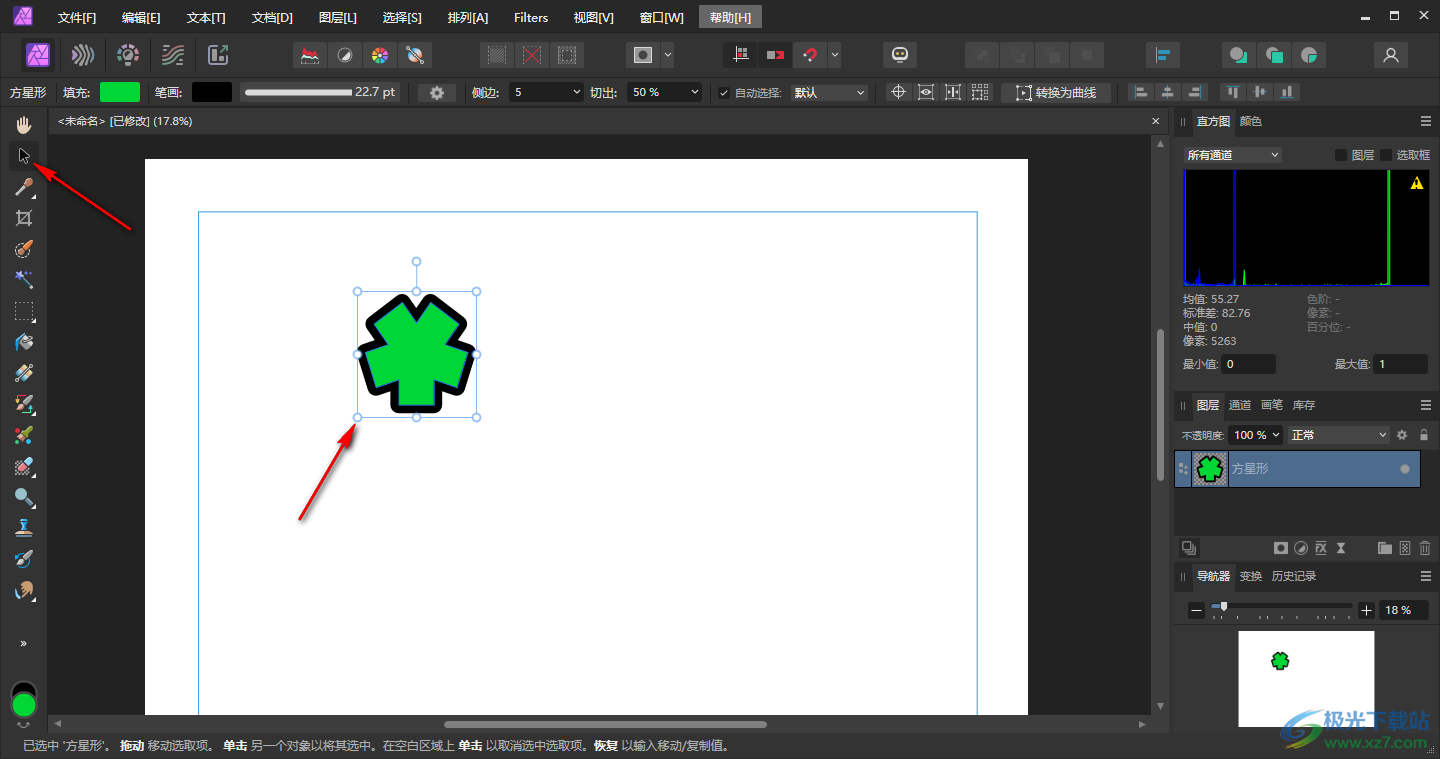Add layer effects with the FX icon
This screenshot has height=759, width=1440.
point(1321,548)
